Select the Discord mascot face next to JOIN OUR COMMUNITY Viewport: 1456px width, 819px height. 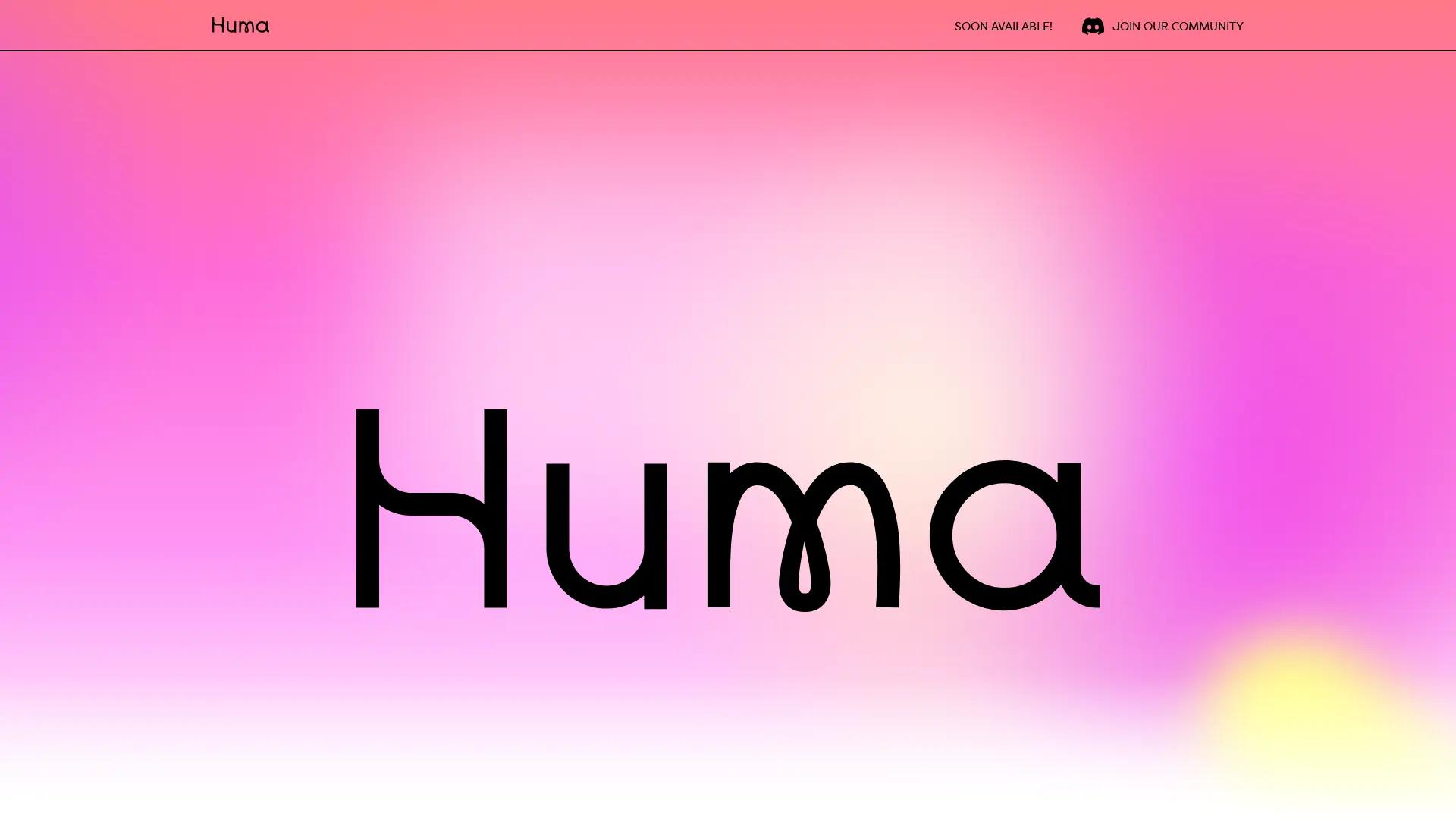coord(1092,25)
